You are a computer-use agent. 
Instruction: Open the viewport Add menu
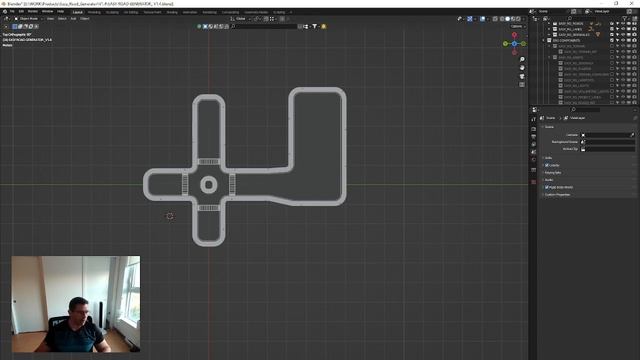pos(73,19)
